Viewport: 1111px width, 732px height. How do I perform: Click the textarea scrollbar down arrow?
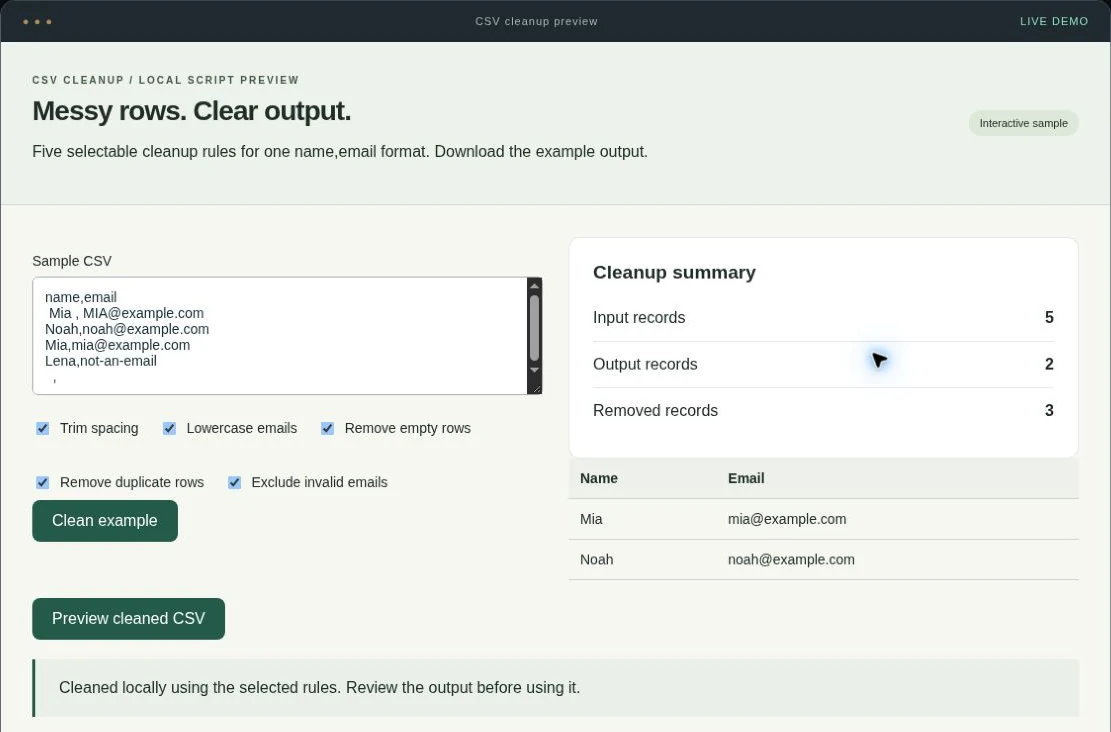[x=535, y=370]
